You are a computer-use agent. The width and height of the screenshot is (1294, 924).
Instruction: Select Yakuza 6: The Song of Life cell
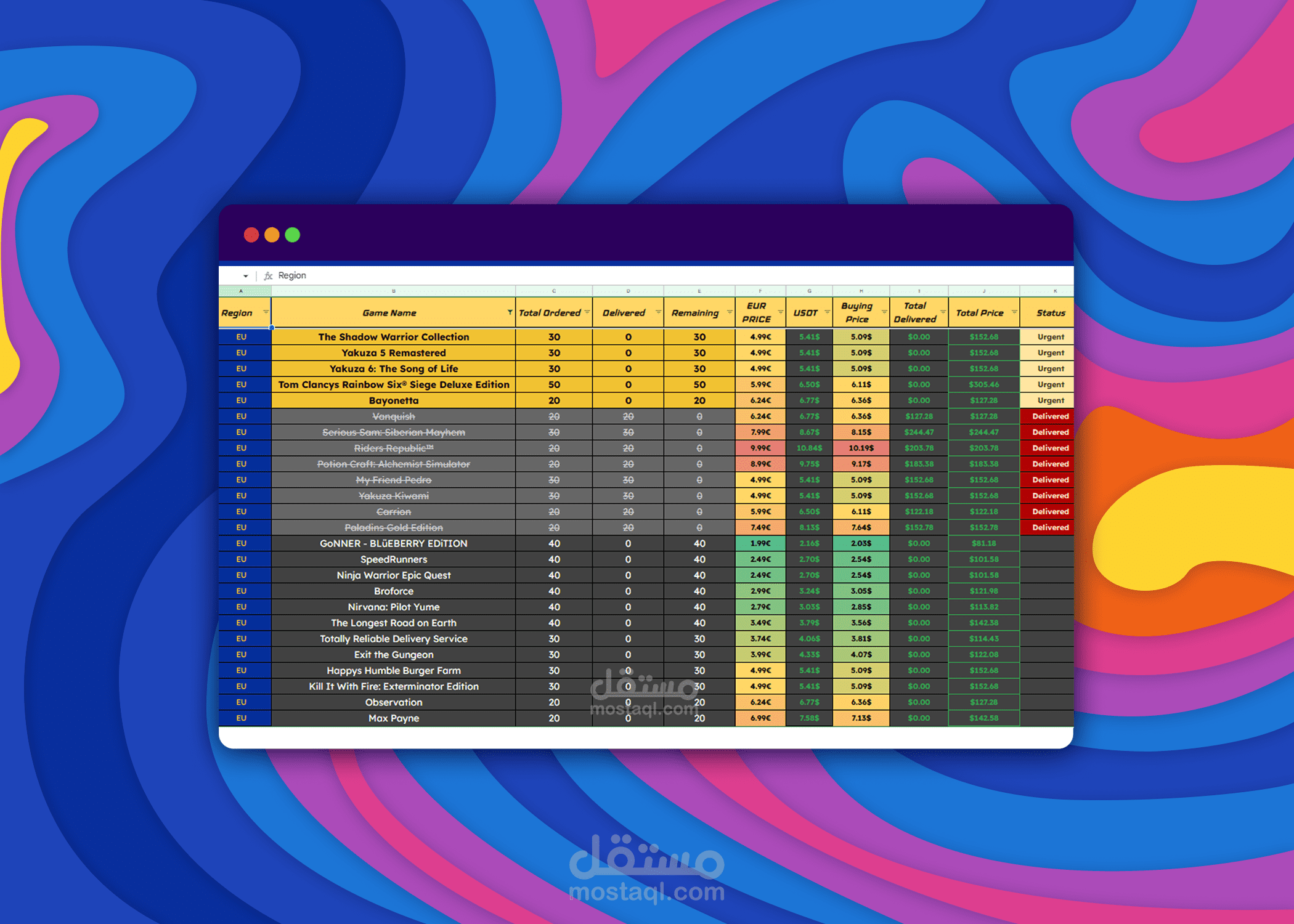[394, 368]
